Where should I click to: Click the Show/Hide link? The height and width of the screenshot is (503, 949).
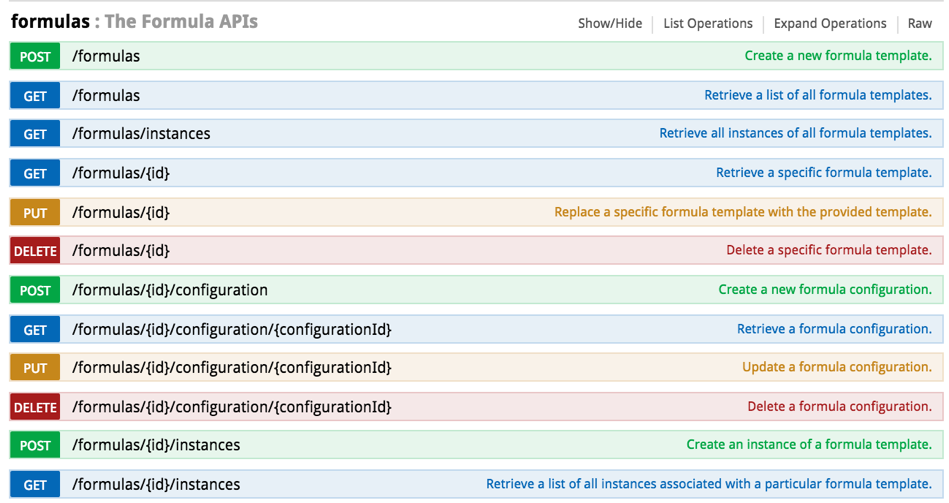pyautogui.click(x=609, y=24)
